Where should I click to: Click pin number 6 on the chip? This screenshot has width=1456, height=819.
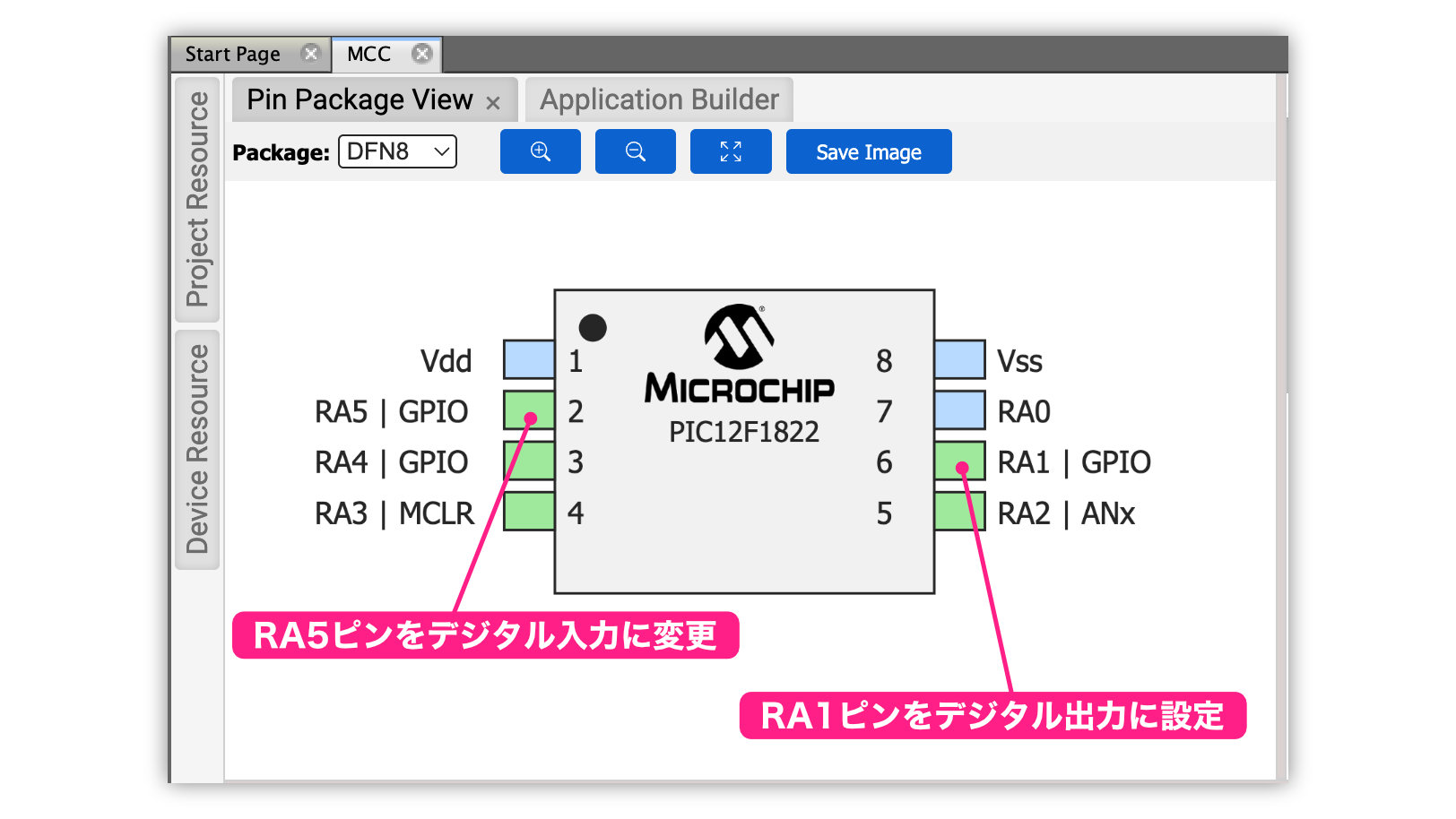point(884,462)
